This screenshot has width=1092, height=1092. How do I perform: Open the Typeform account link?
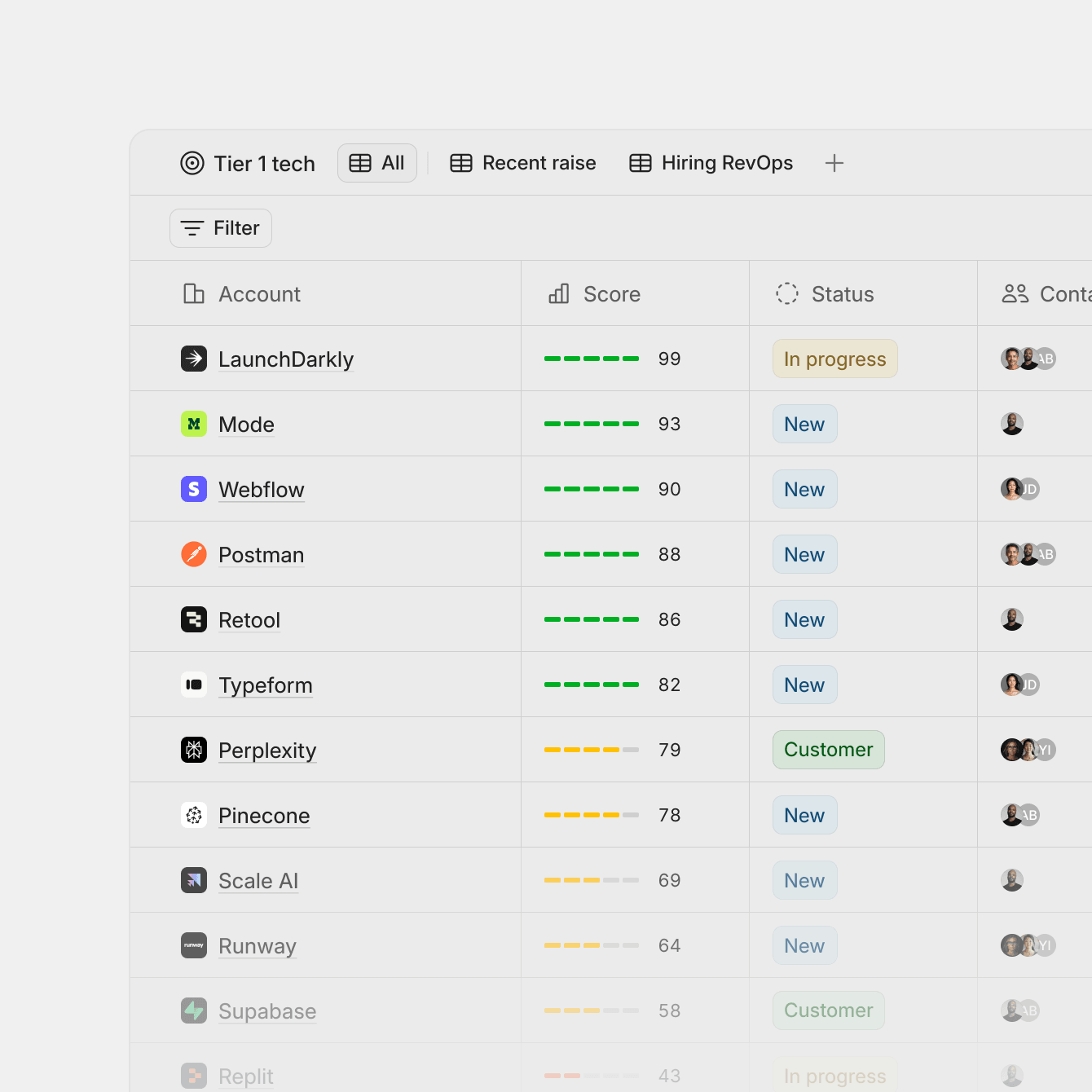[x=266, y=685]
